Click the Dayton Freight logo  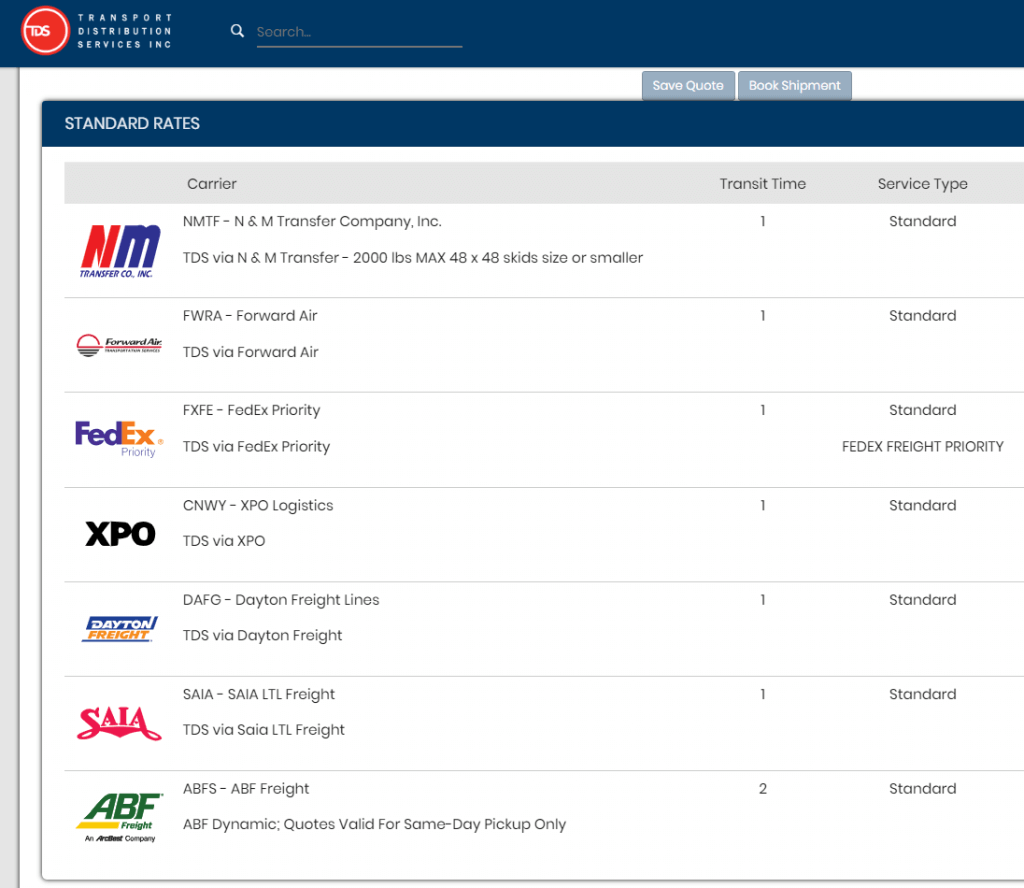(x=120, y=629)
